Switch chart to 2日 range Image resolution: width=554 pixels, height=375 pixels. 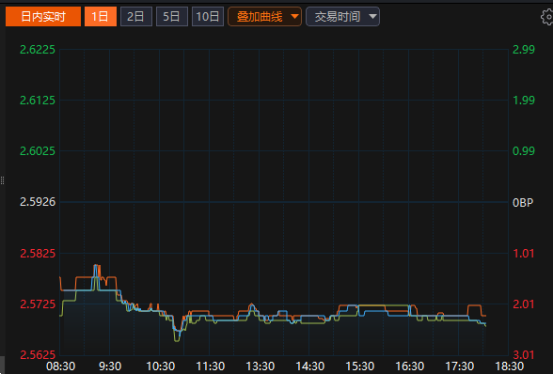click(x=136, y=17)
